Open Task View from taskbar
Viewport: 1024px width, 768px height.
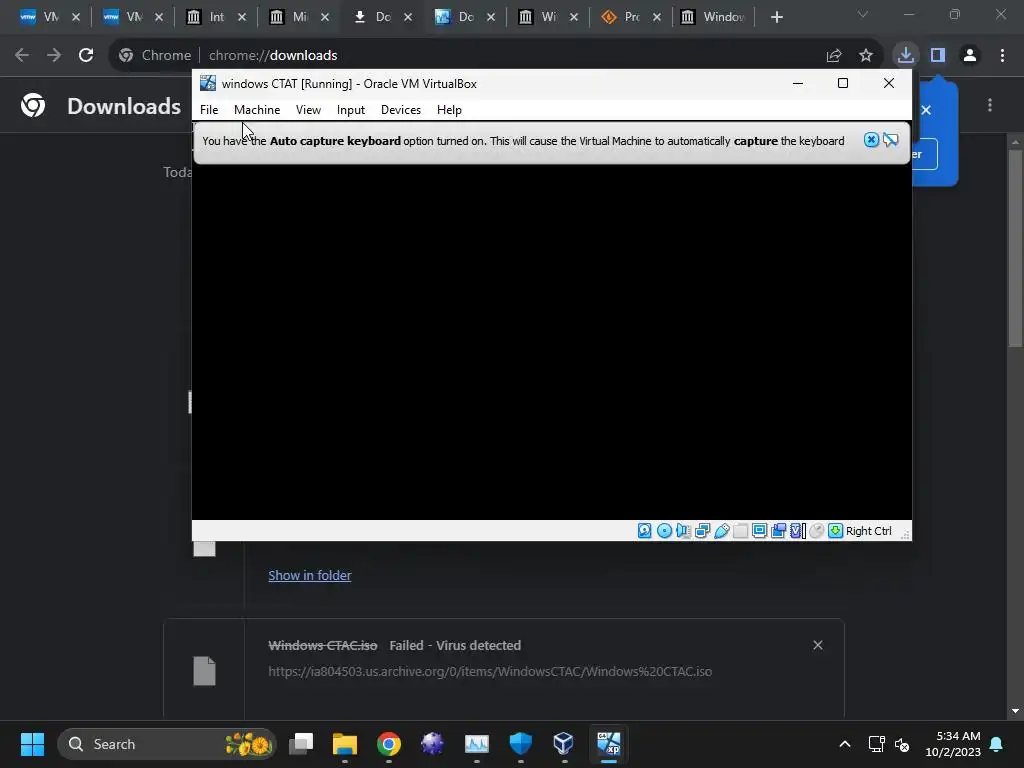click(x=302, y=744)
